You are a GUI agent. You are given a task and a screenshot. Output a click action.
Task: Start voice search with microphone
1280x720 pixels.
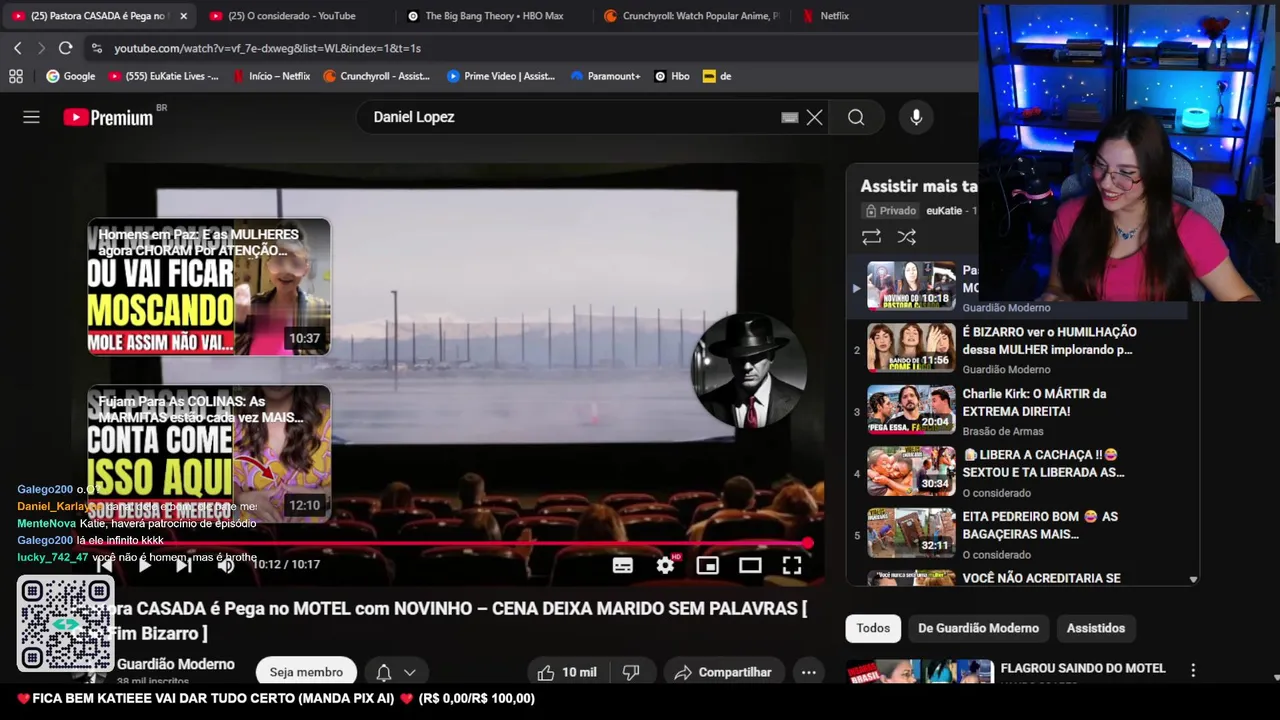[916, 117]
